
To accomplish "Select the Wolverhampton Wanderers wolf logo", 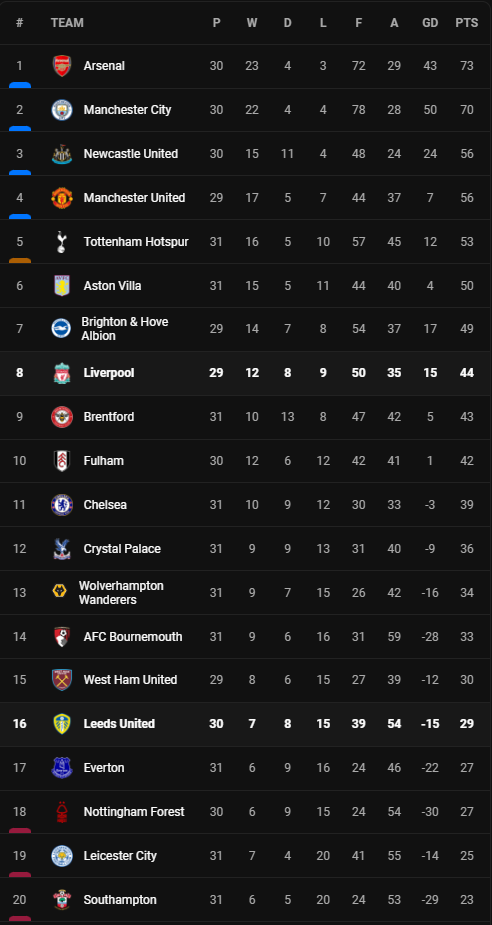I will pyautogui.click(x=60, y=591).
